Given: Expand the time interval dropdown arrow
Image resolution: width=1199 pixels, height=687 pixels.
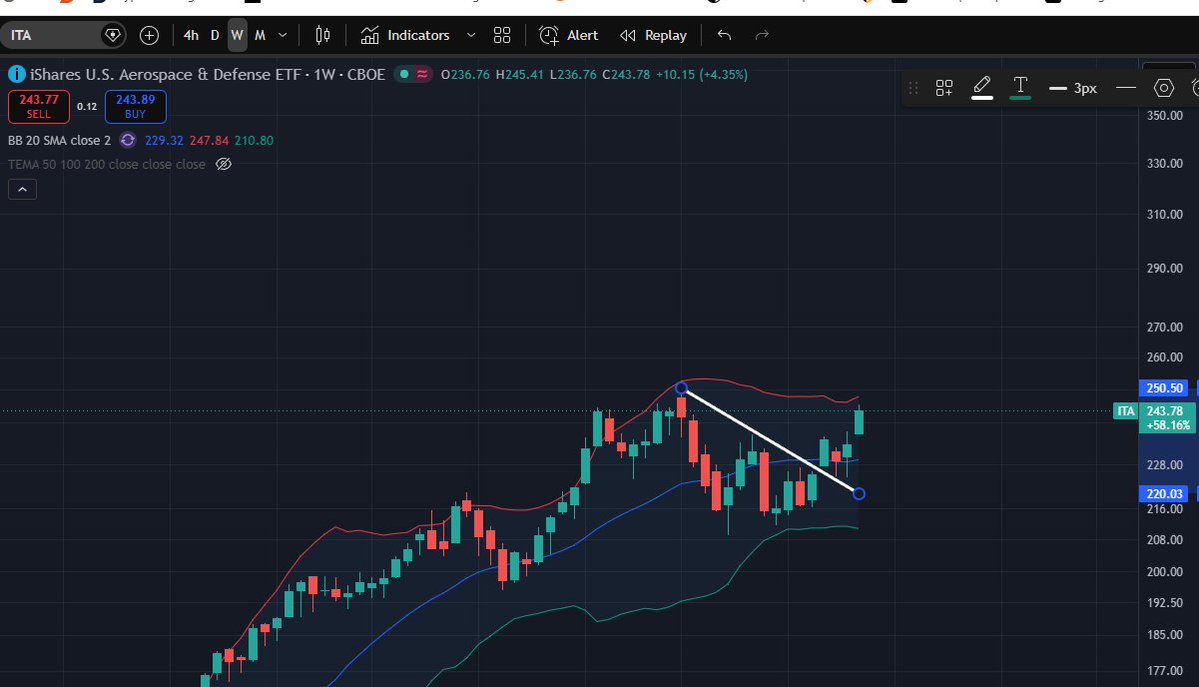Looking at the screenshot, I should [x=283, y=35].
